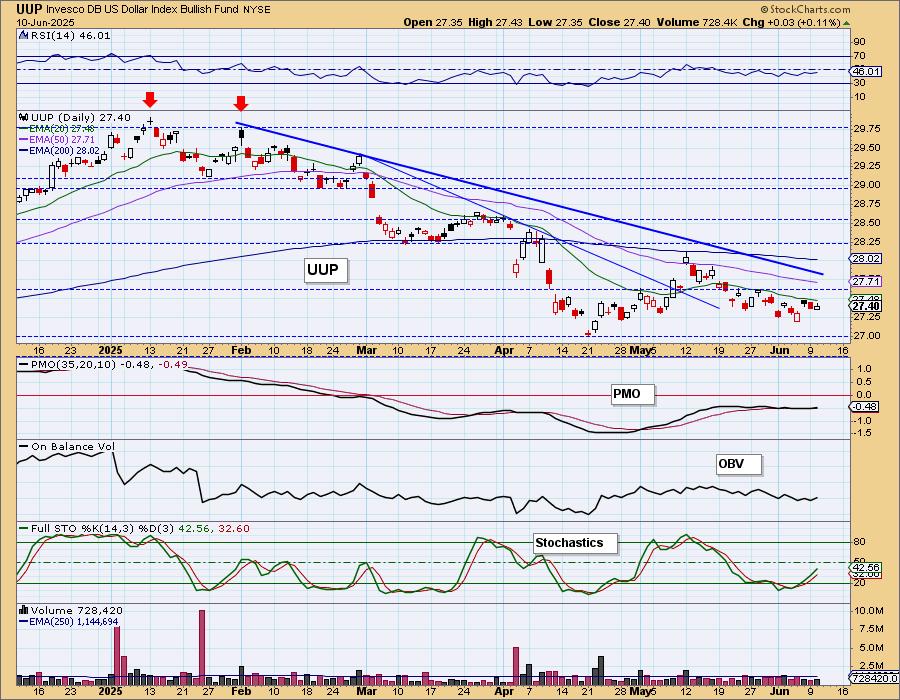
Task: Click the Volume 728.4K header value
Action: [x=697, y=22]
